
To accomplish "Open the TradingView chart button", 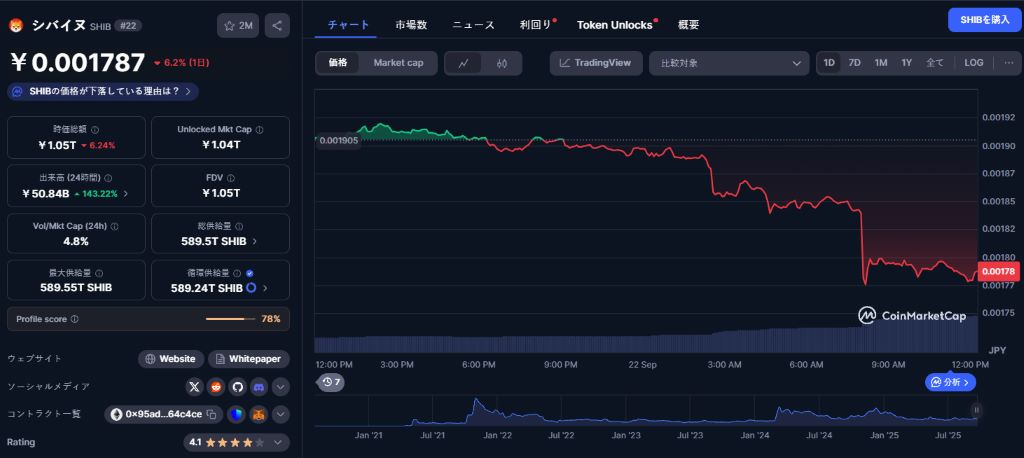I will pyautogui.click(x=596, y=63).
